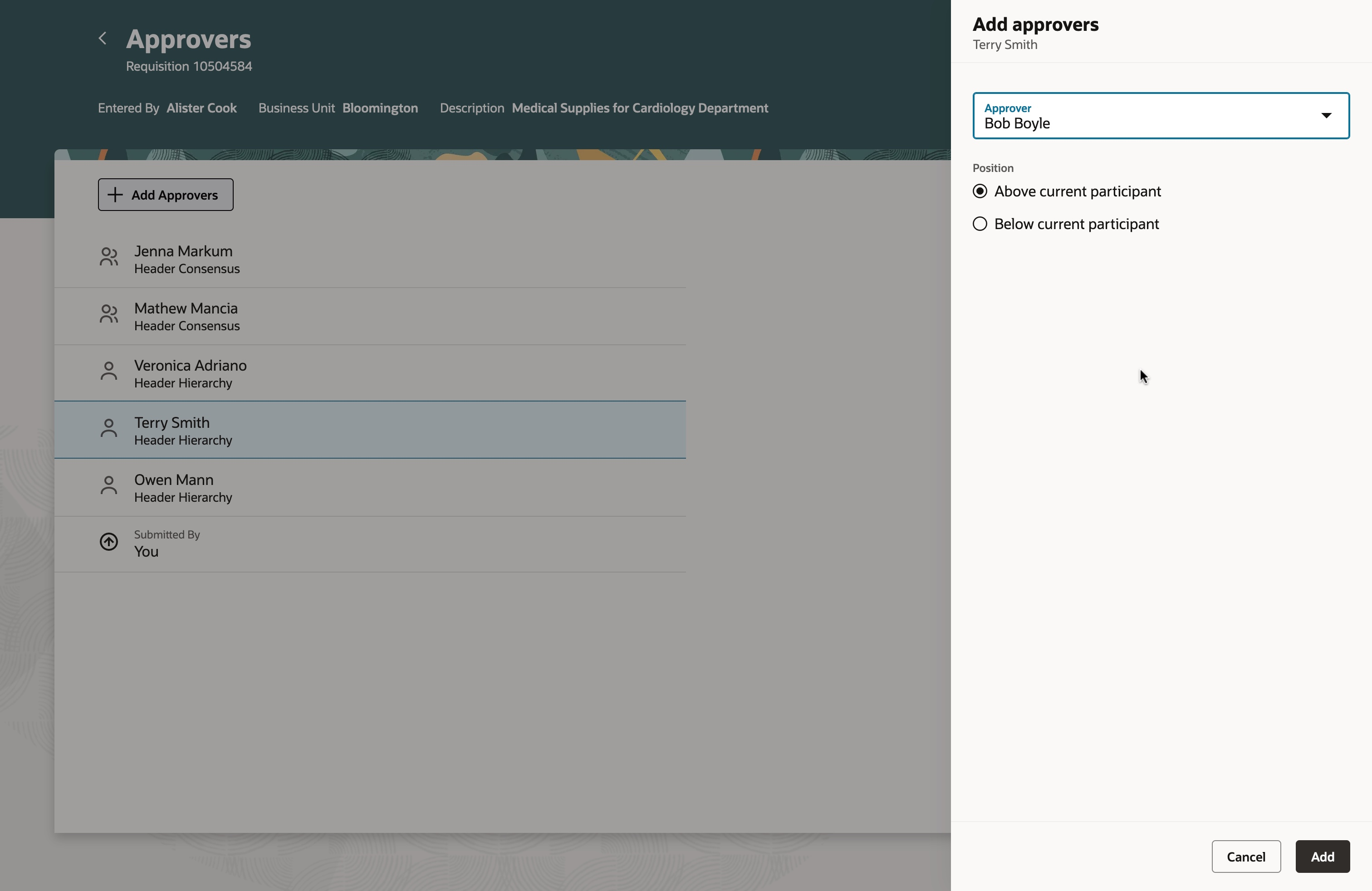Click Jenna Markum's group approver icon

point(109,256)
